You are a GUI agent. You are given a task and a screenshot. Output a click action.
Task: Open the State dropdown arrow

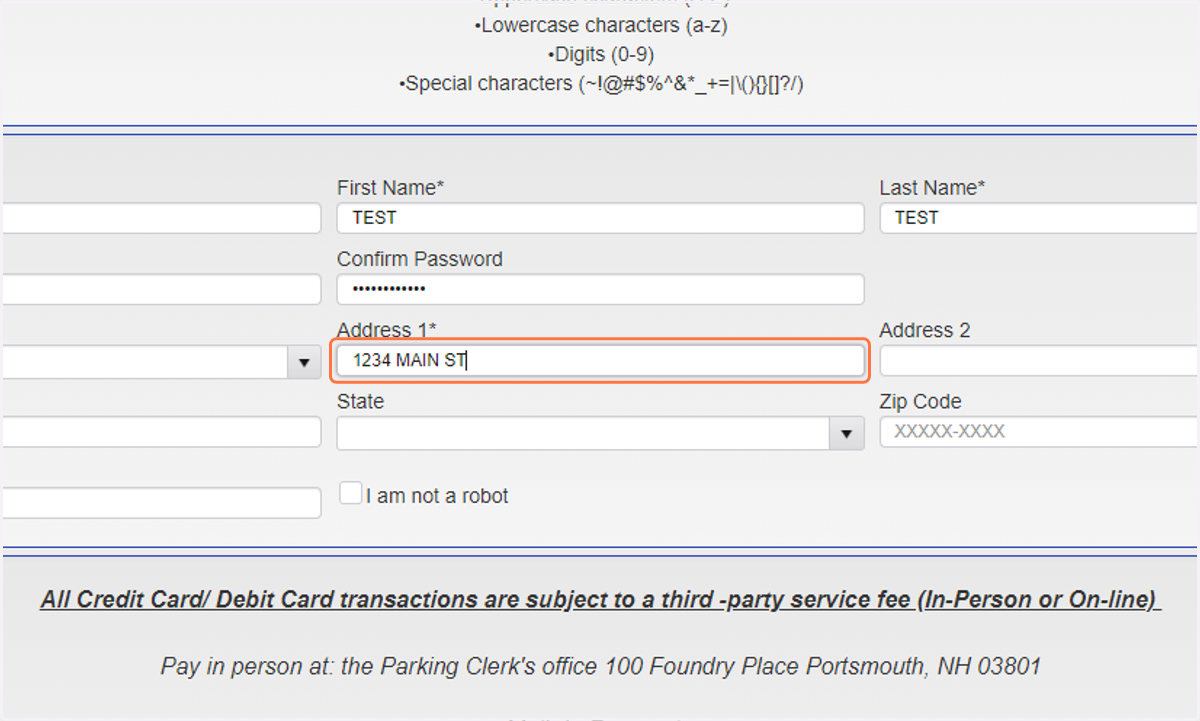847,434
